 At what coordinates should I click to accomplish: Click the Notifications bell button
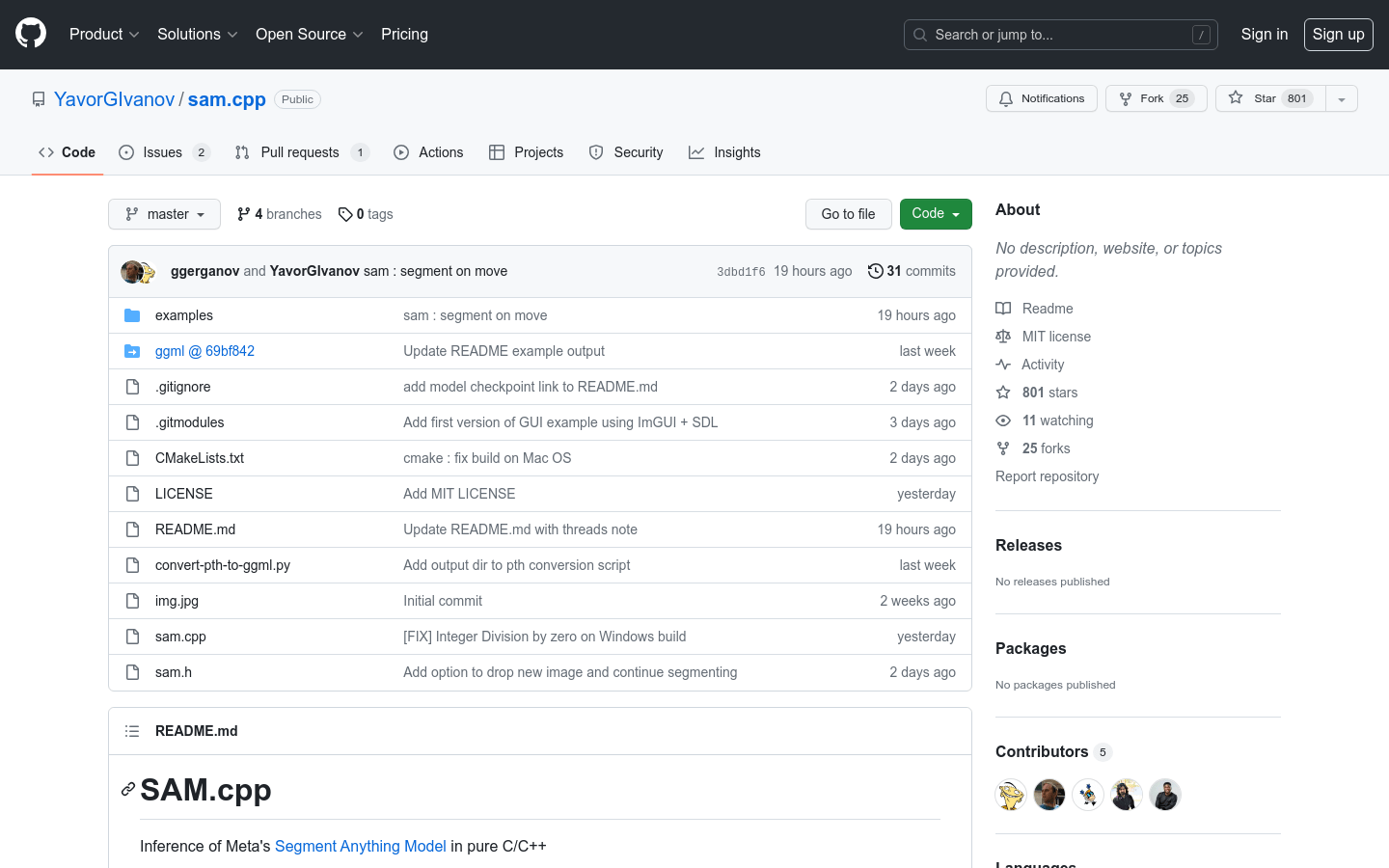click(x=1041, y=98)
